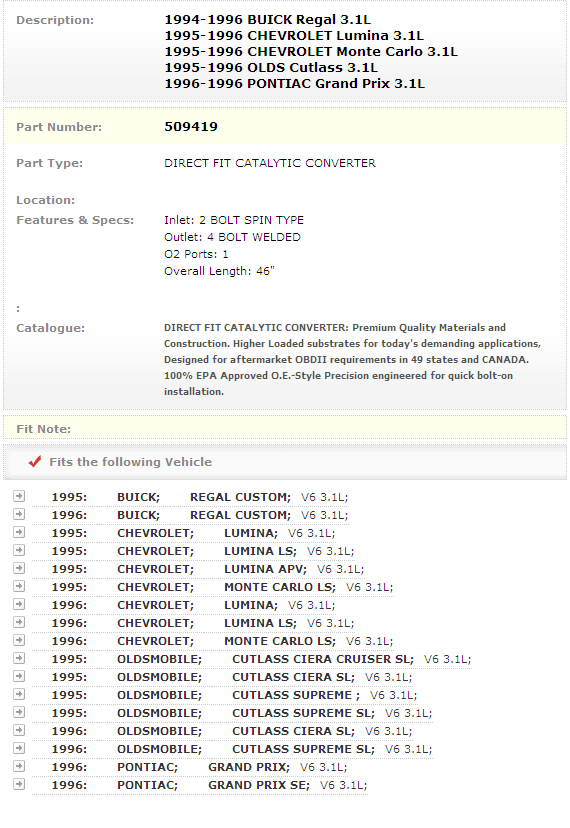
Task: Click the Fits the following Vehicle header
Action: 130,462
